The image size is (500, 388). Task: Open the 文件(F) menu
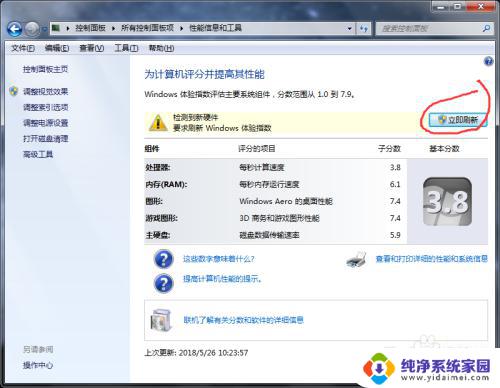pyautogui.click(x=23, y=48)
